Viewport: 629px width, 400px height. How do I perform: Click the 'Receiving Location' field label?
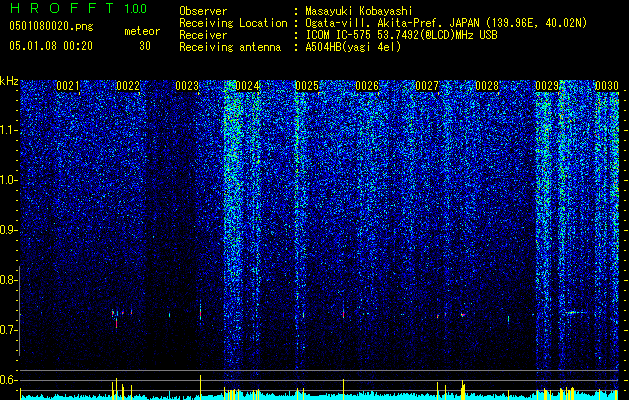pos(233,23)
